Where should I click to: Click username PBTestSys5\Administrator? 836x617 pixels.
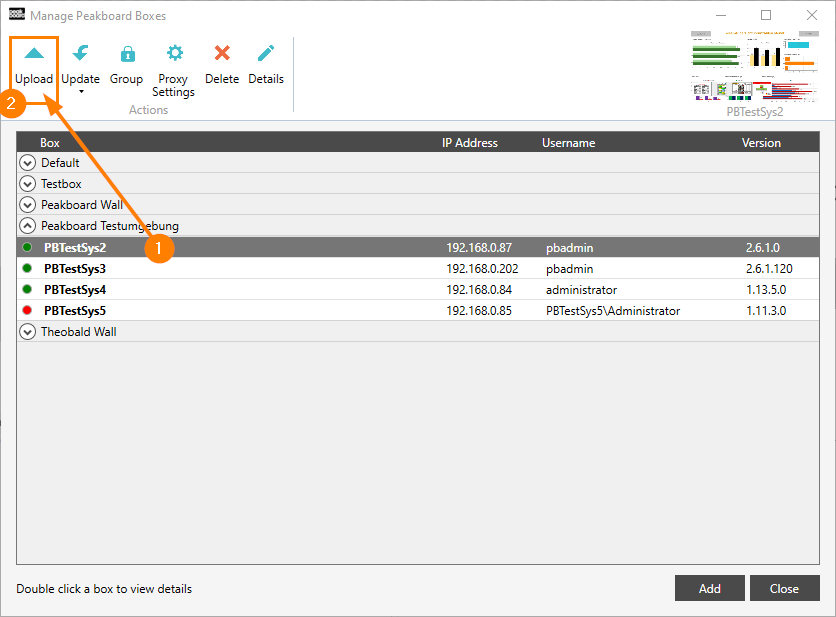point(613,311)
